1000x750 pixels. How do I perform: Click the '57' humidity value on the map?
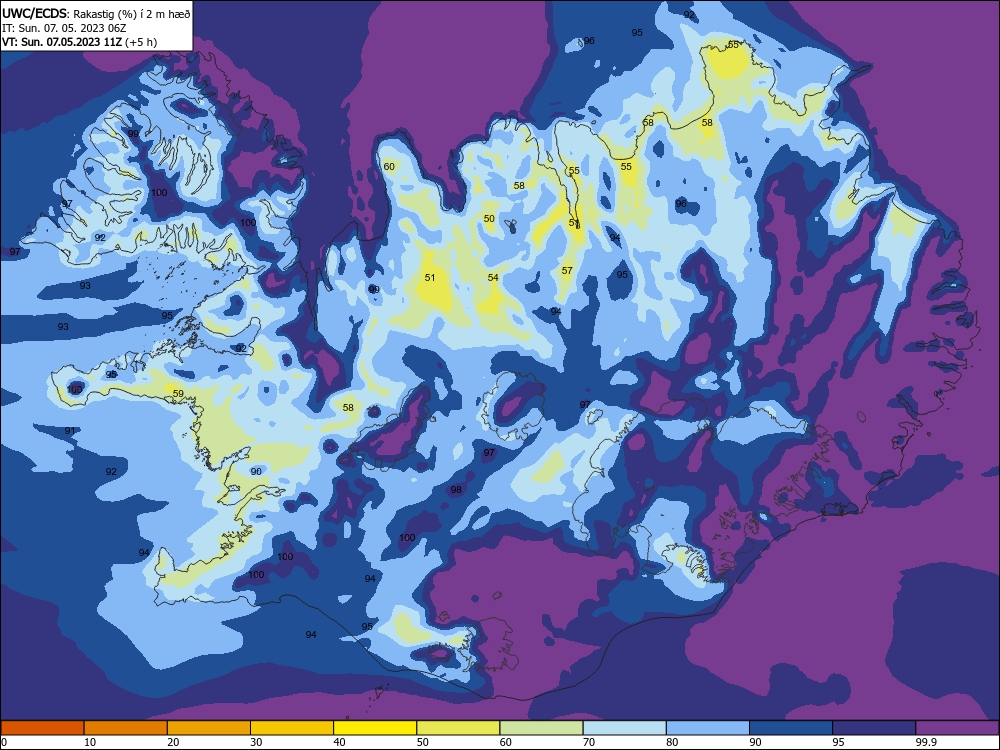tap(567, 270)
